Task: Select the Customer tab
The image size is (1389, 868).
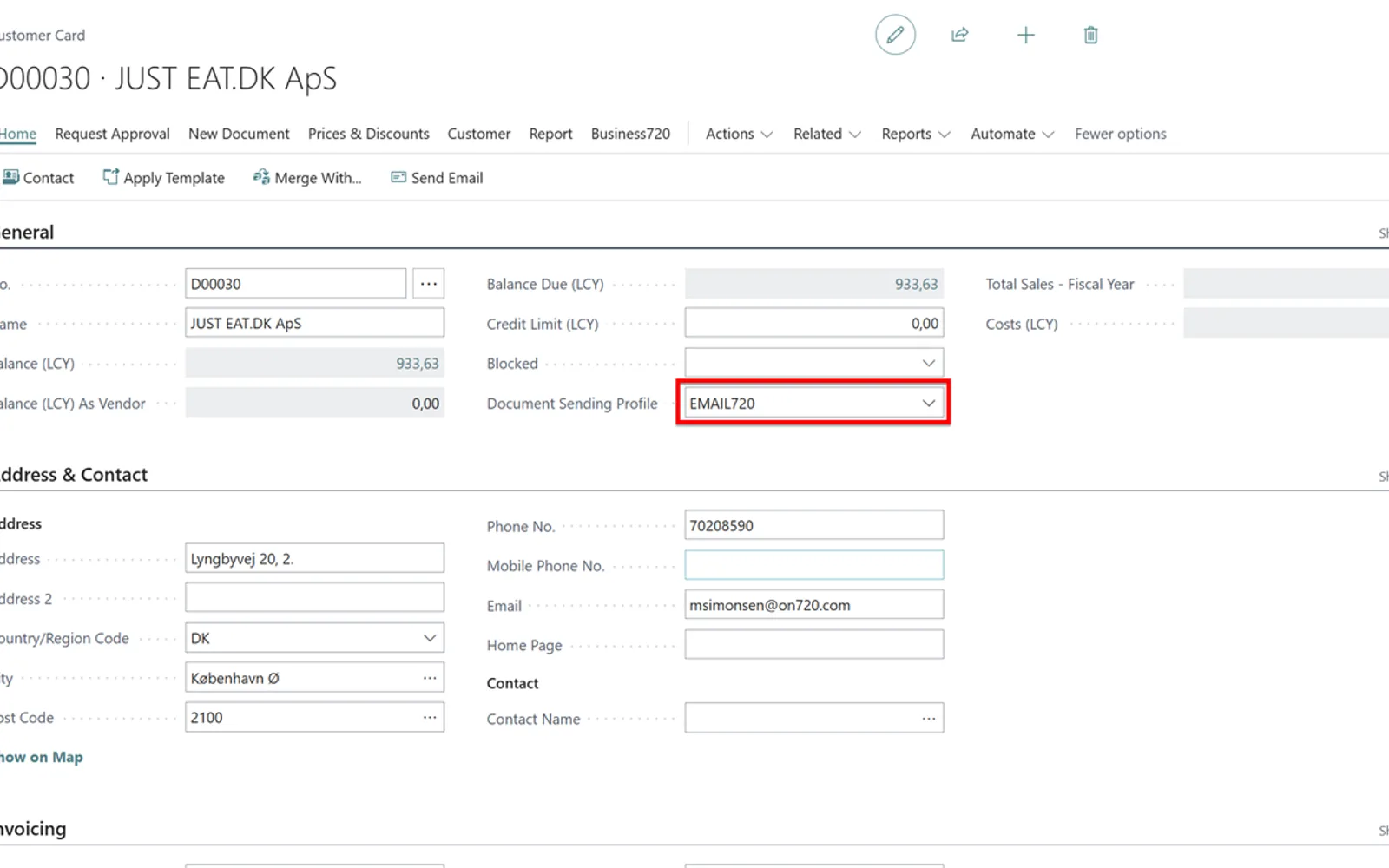Action: 479,134
